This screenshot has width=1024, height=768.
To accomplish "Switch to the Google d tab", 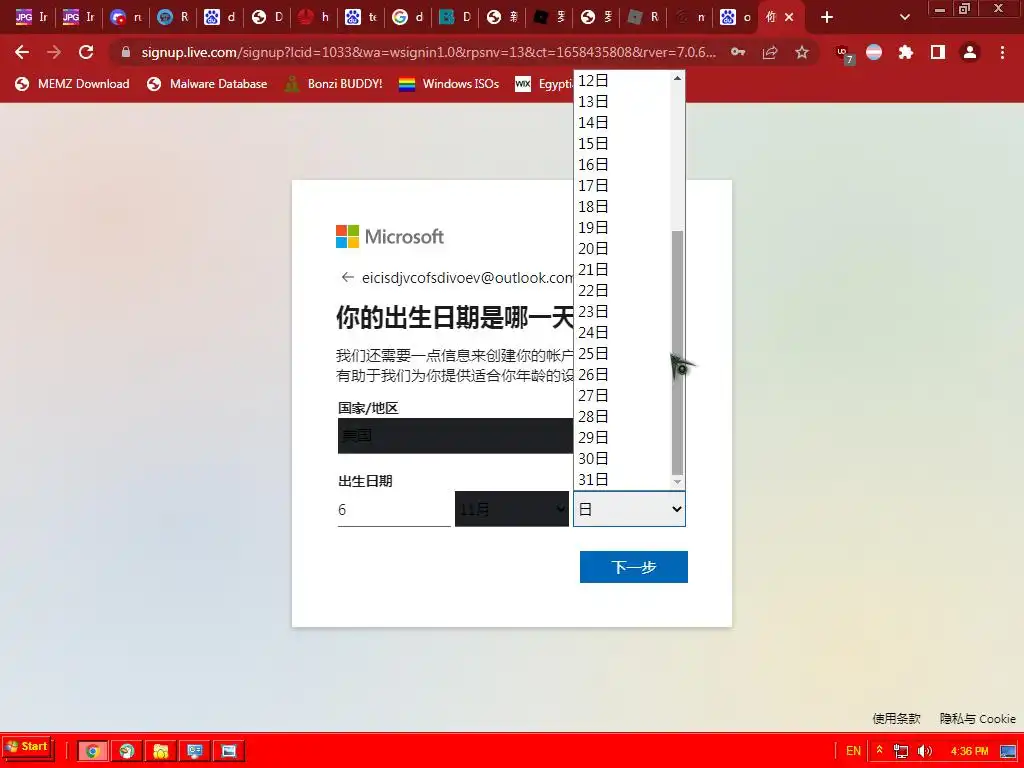I will [408, 18].
